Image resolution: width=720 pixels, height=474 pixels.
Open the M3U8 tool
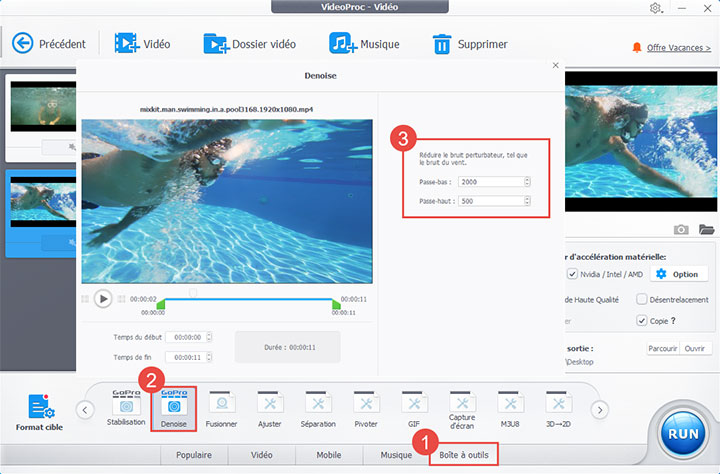(511, 406)
